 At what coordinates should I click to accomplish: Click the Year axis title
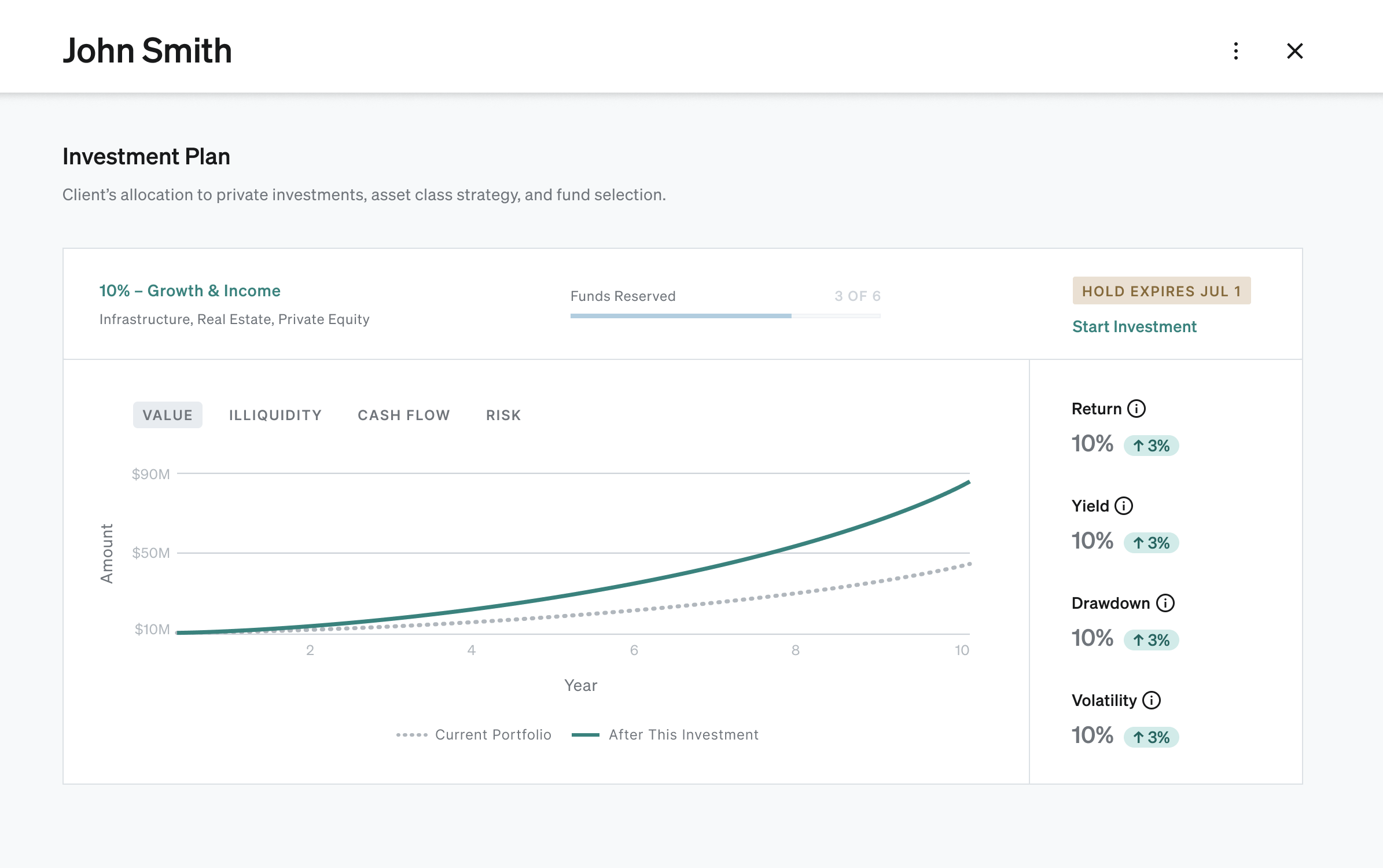click(x=580, y=686)
